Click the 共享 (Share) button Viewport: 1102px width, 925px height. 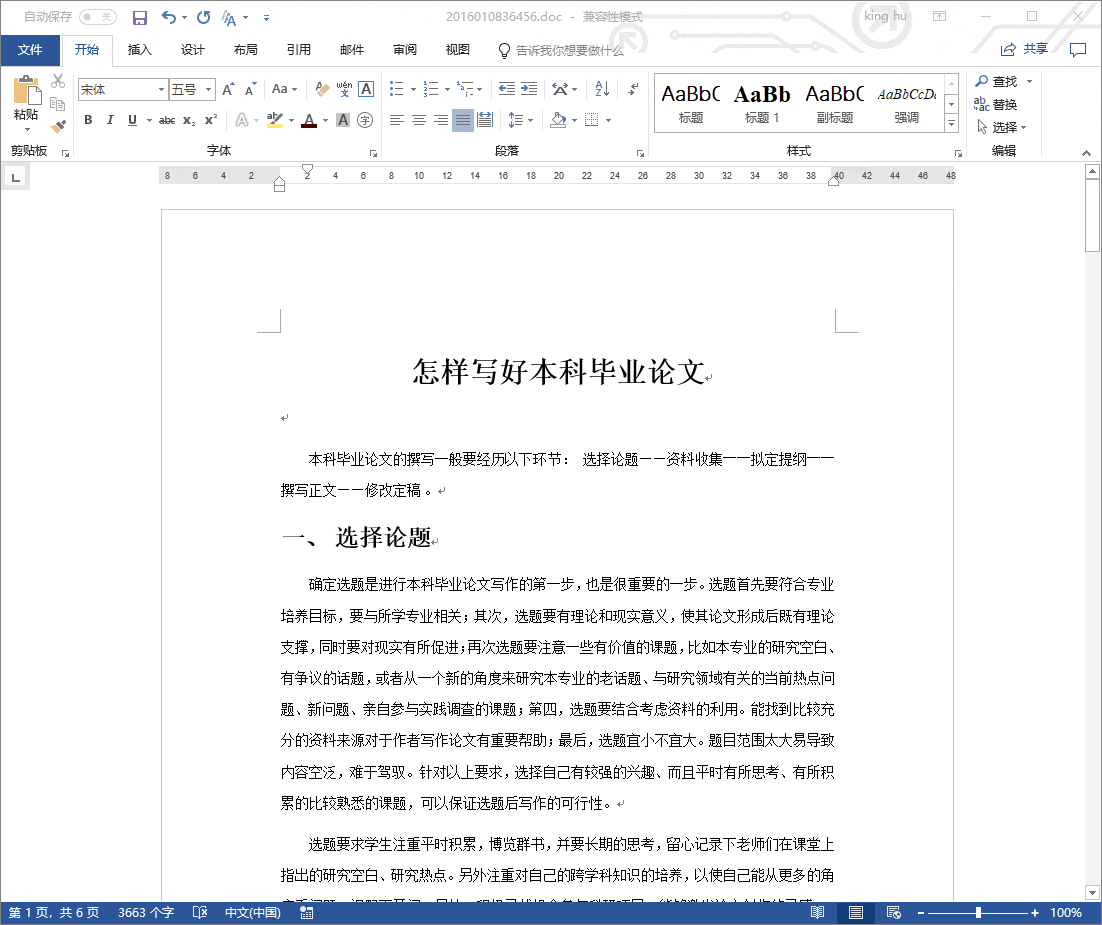[x=1034, y=48]
